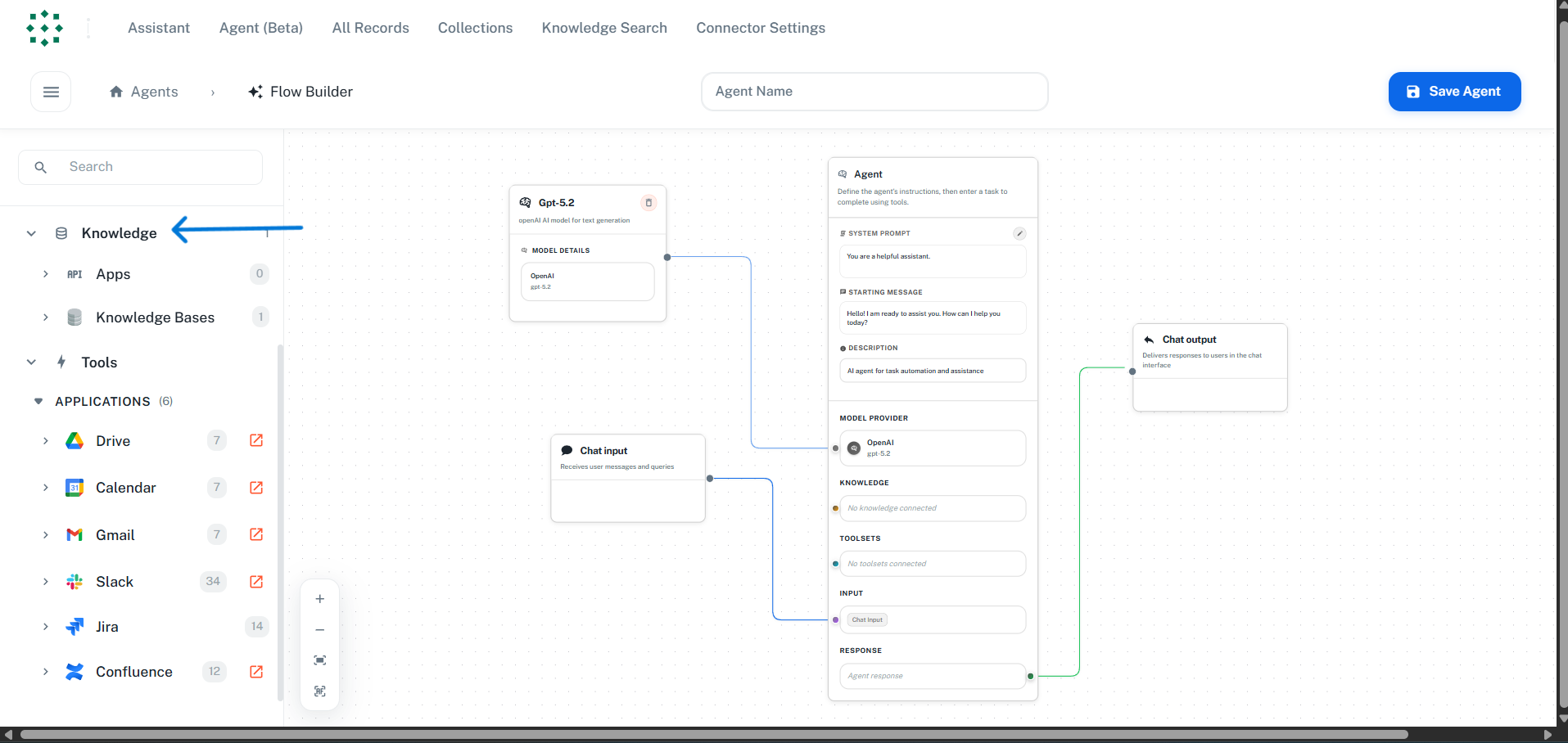The image size is (1568, 743).
Task: Edit the System Prompt using pencil icon
Action: [x=1019, y=233]
